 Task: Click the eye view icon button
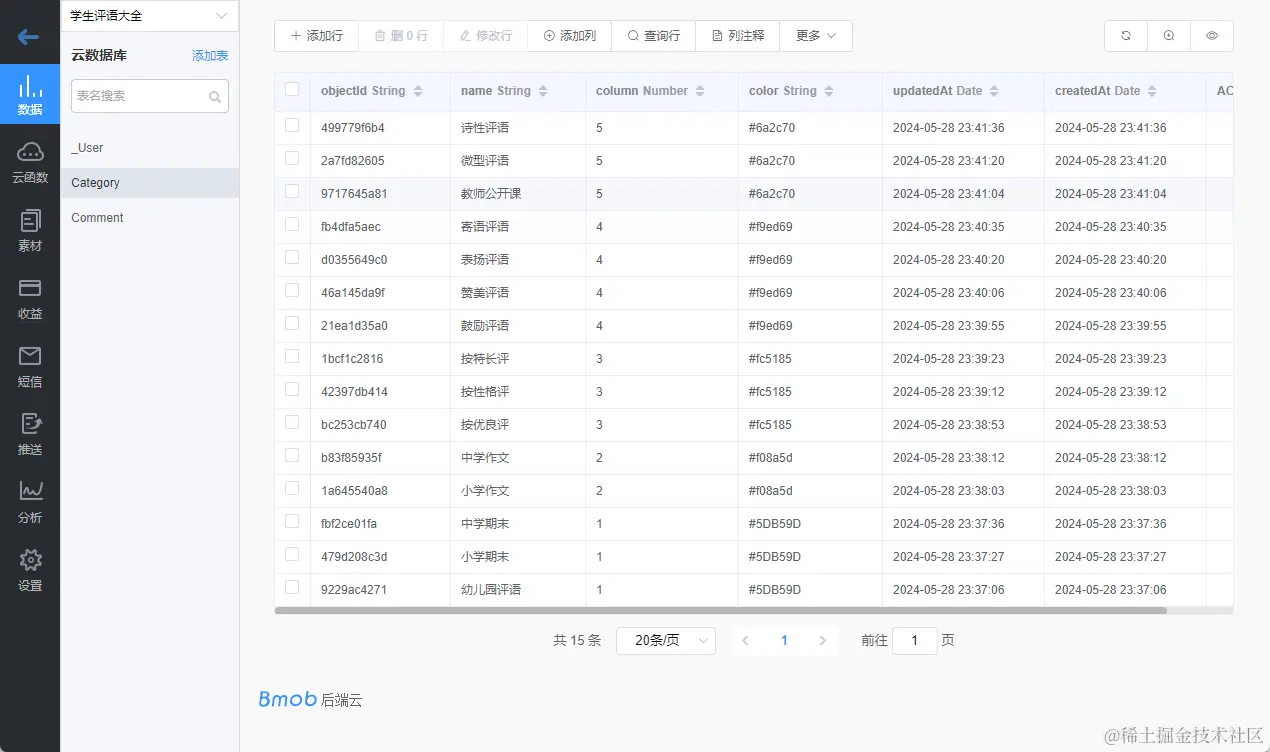point(1212,35)
